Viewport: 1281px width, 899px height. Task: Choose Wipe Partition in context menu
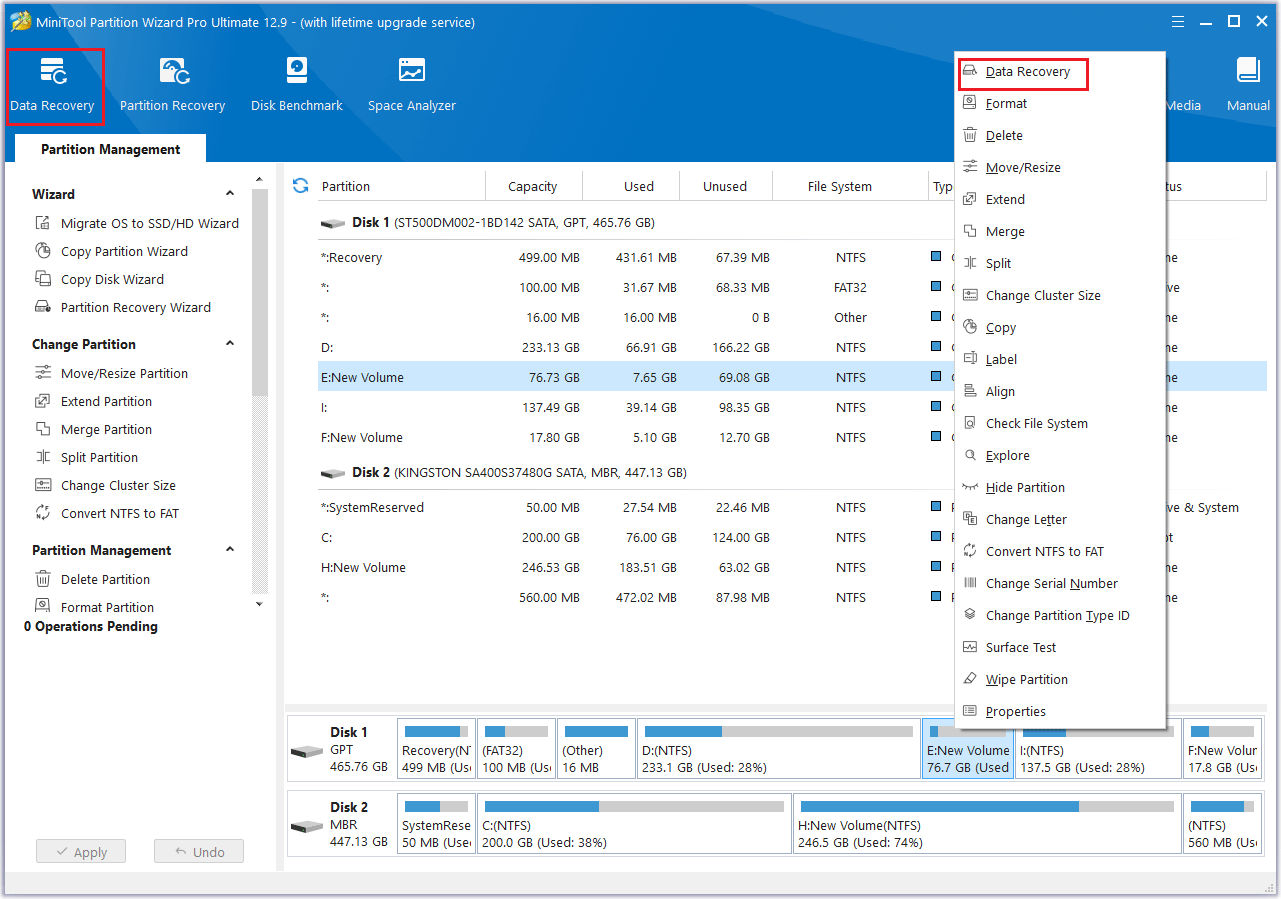tap(1060, 680)
